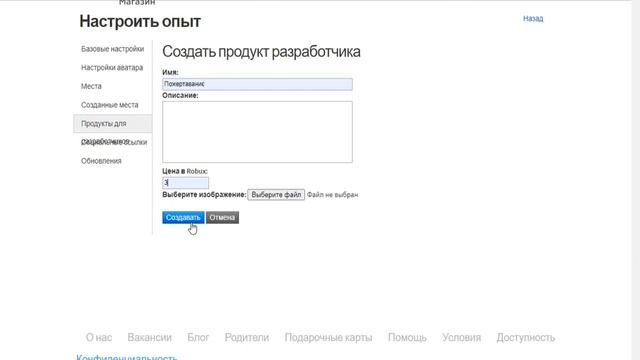The width and height of the screenshot is (640, 360).
Task: Open the Родители footer link
Action: coord(247,338)
